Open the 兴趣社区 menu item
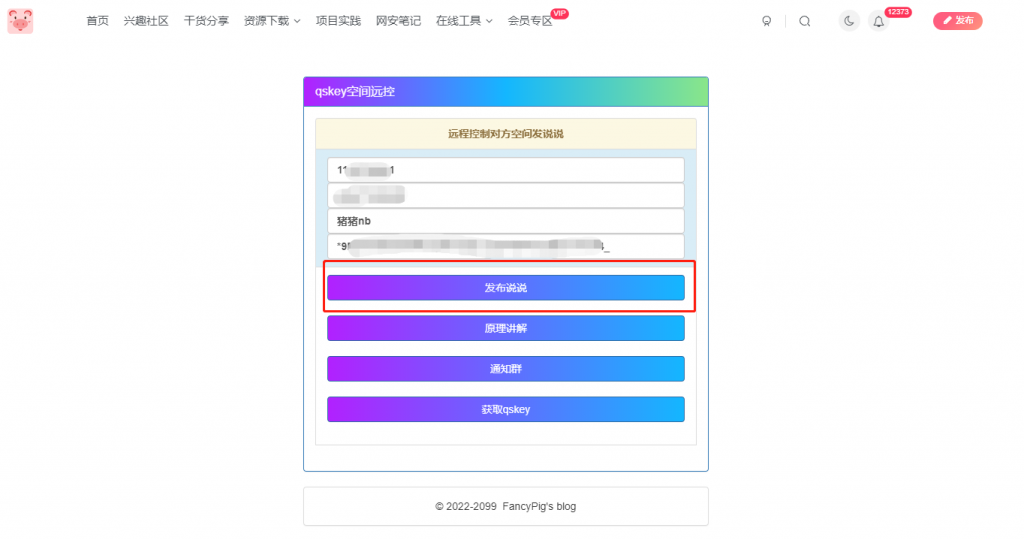1024x540 pixels. (146, 21)
